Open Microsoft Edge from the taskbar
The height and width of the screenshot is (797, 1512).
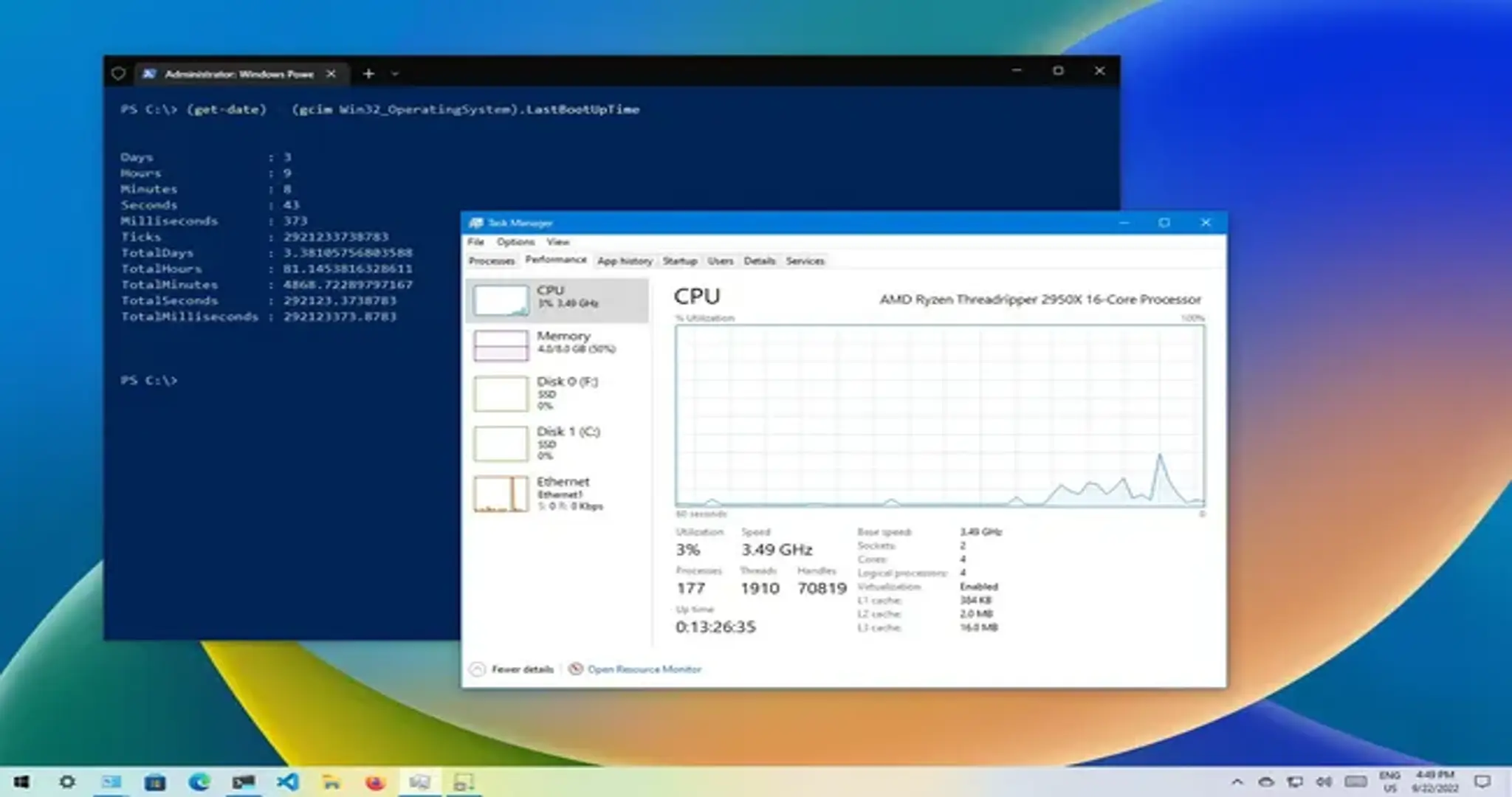point(199,784)
